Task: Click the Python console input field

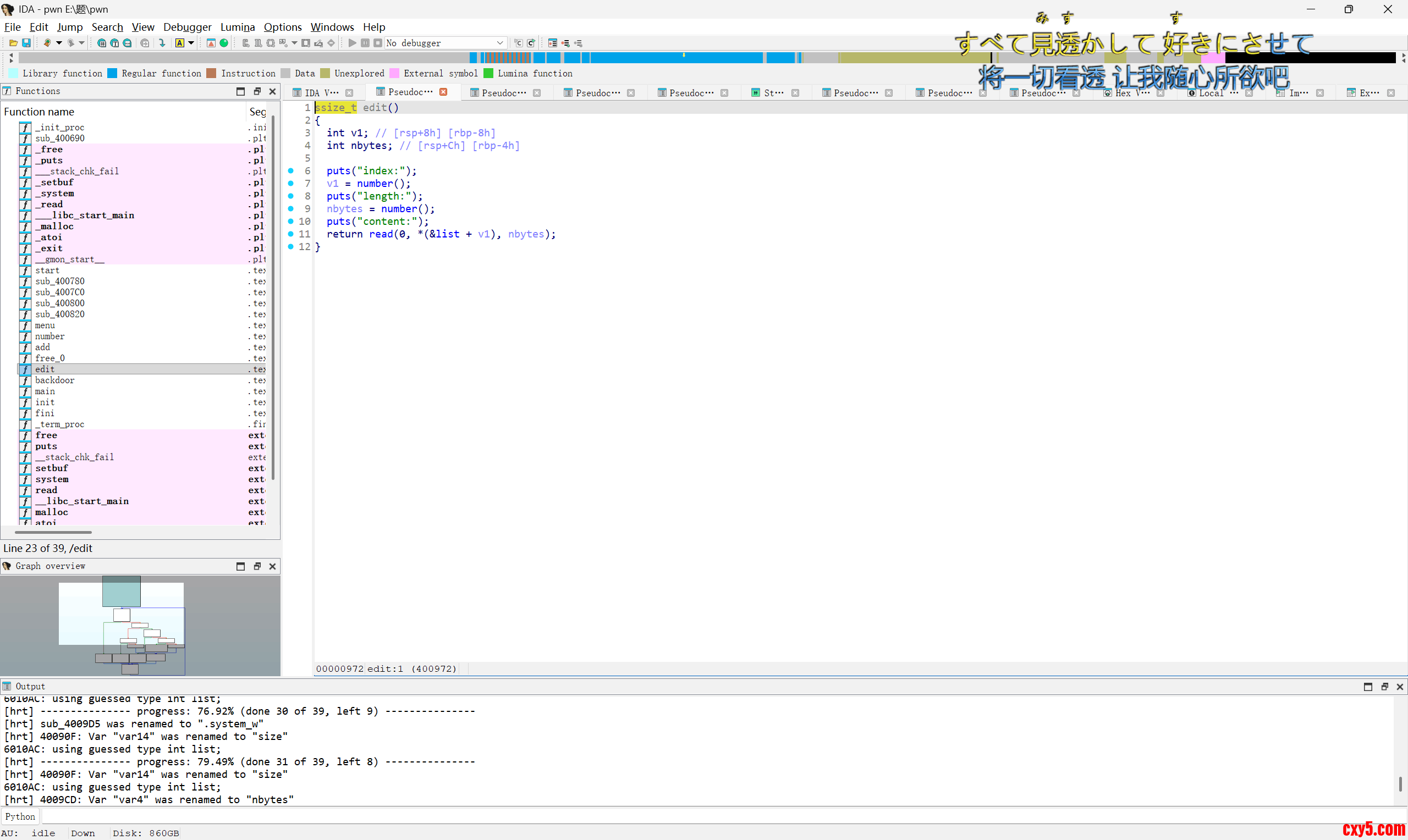Action: 679,816
